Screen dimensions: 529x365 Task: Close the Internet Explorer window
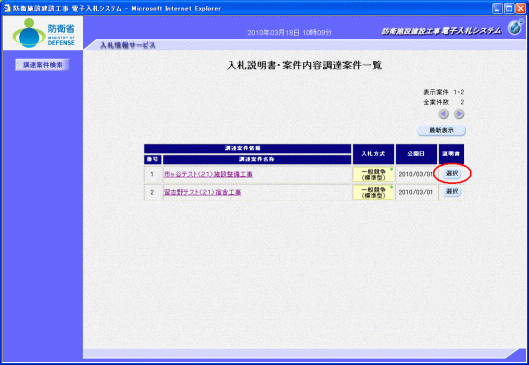(x=520, y=8)
